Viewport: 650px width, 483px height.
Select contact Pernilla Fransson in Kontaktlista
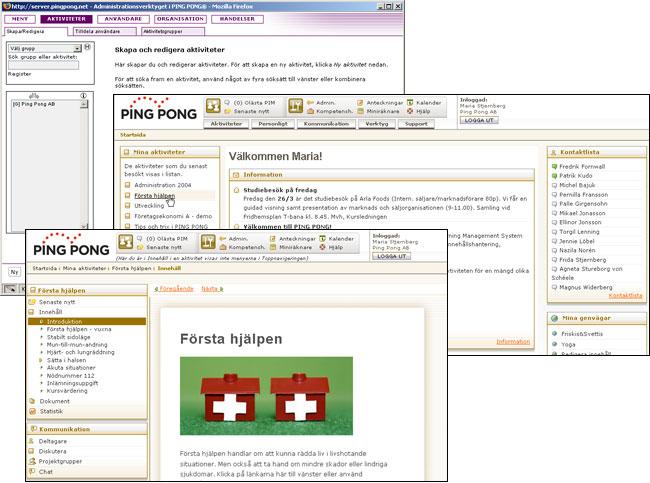click(584, 194)
